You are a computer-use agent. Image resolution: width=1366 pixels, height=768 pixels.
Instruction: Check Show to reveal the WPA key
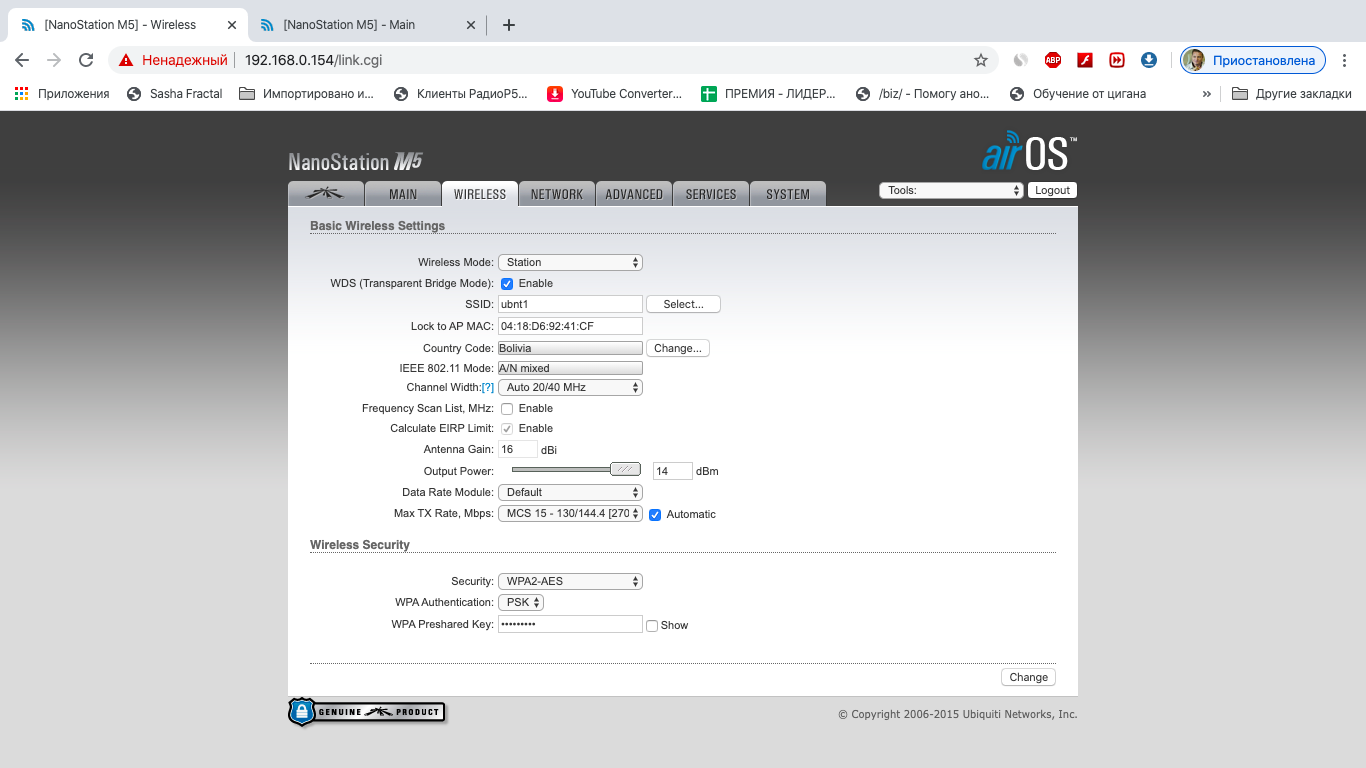tap(652, 626)
